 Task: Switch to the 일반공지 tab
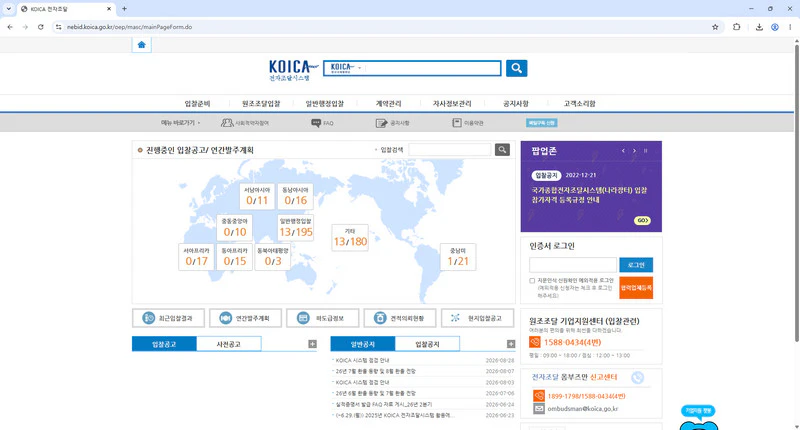point(363,344)
